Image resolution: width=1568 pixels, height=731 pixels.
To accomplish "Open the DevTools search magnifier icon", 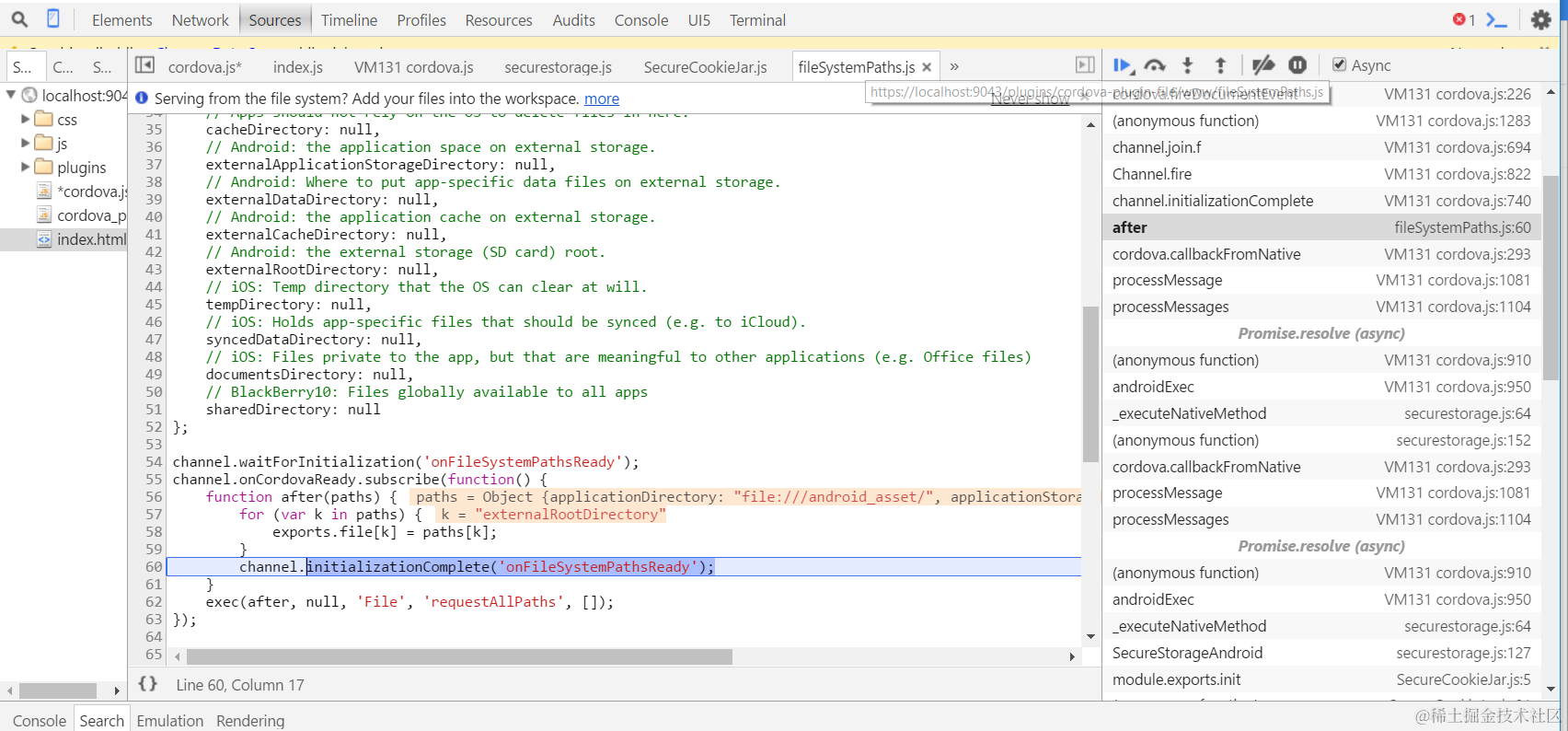I will coord(19,18).
